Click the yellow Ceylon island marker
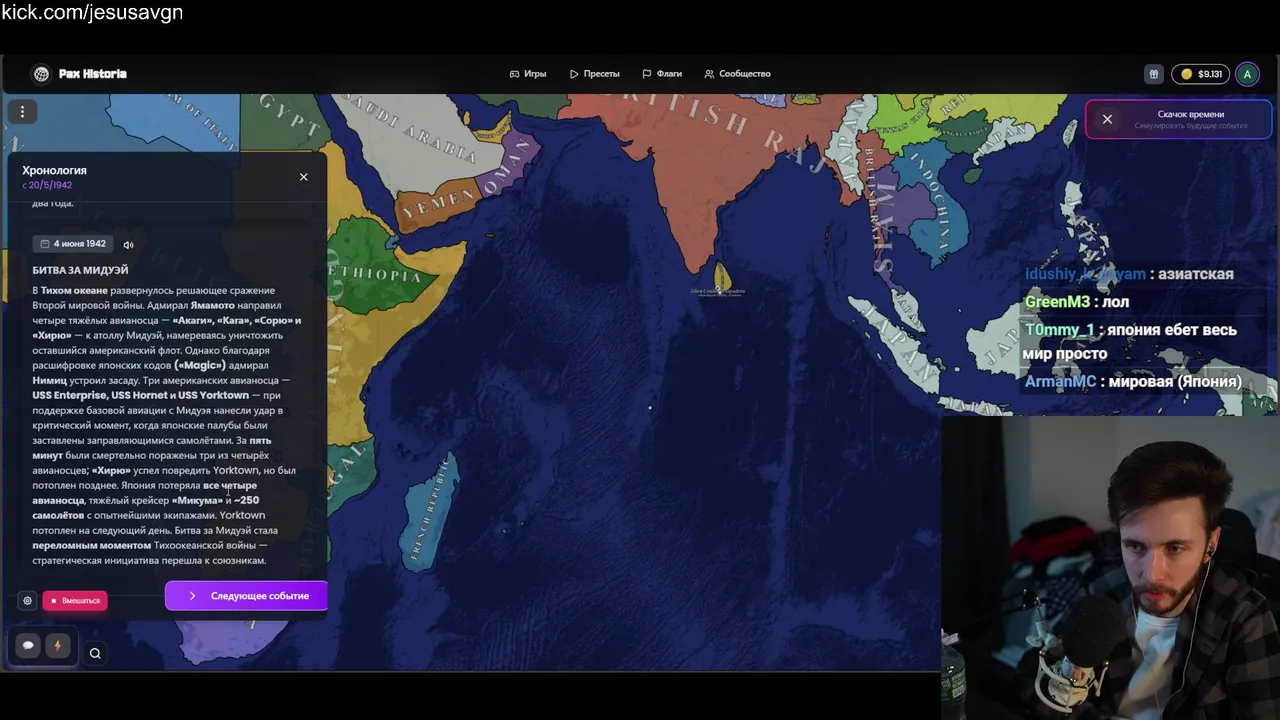 pyautogui.click(x=721, y=277)
